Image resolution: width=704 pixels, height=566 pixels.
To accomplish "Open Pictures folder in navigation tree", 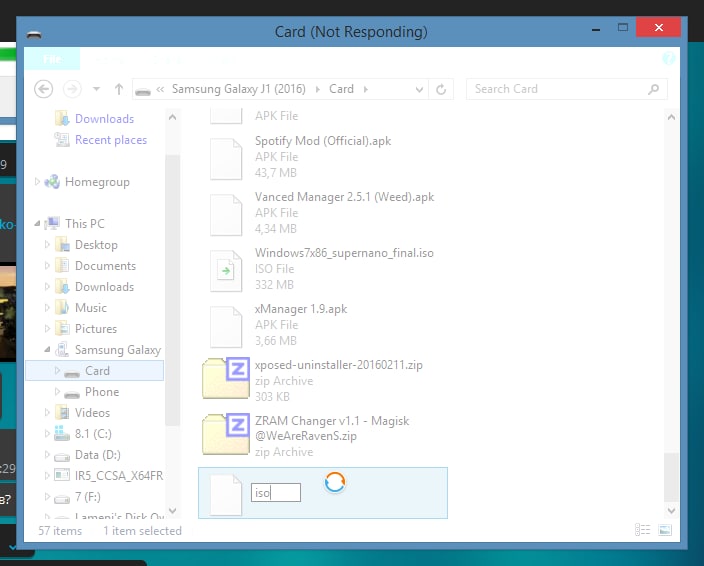I will click(x=96, y=329).
